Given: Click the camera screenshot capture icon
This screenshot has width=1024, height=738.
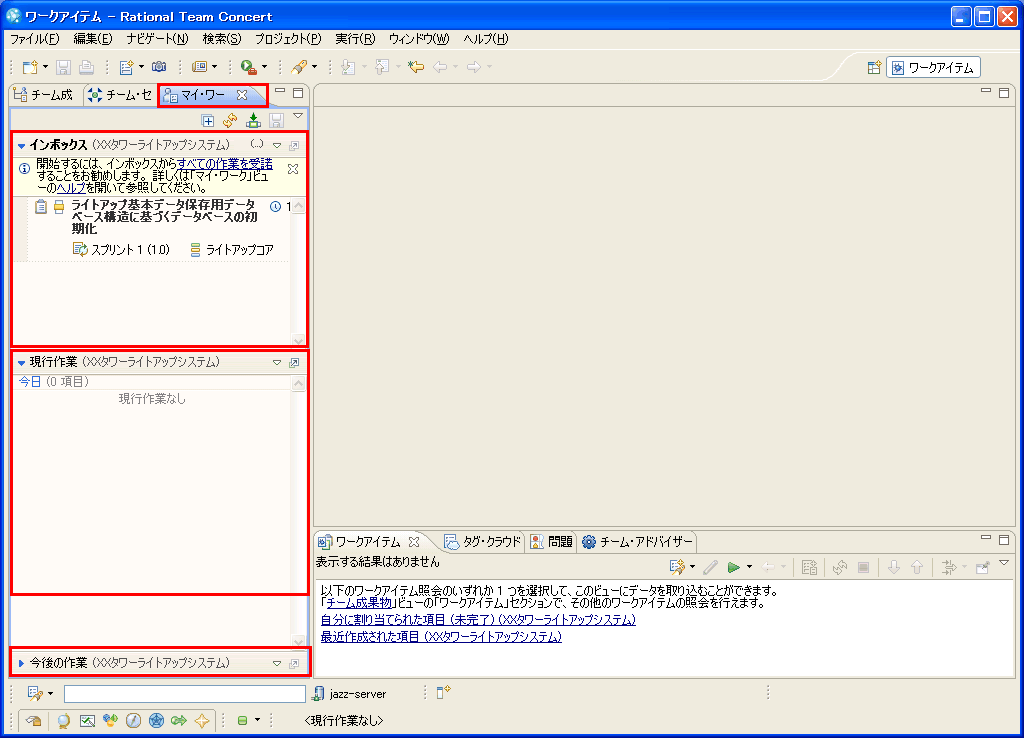Looking at the screenshot, I should coord(159,67).
